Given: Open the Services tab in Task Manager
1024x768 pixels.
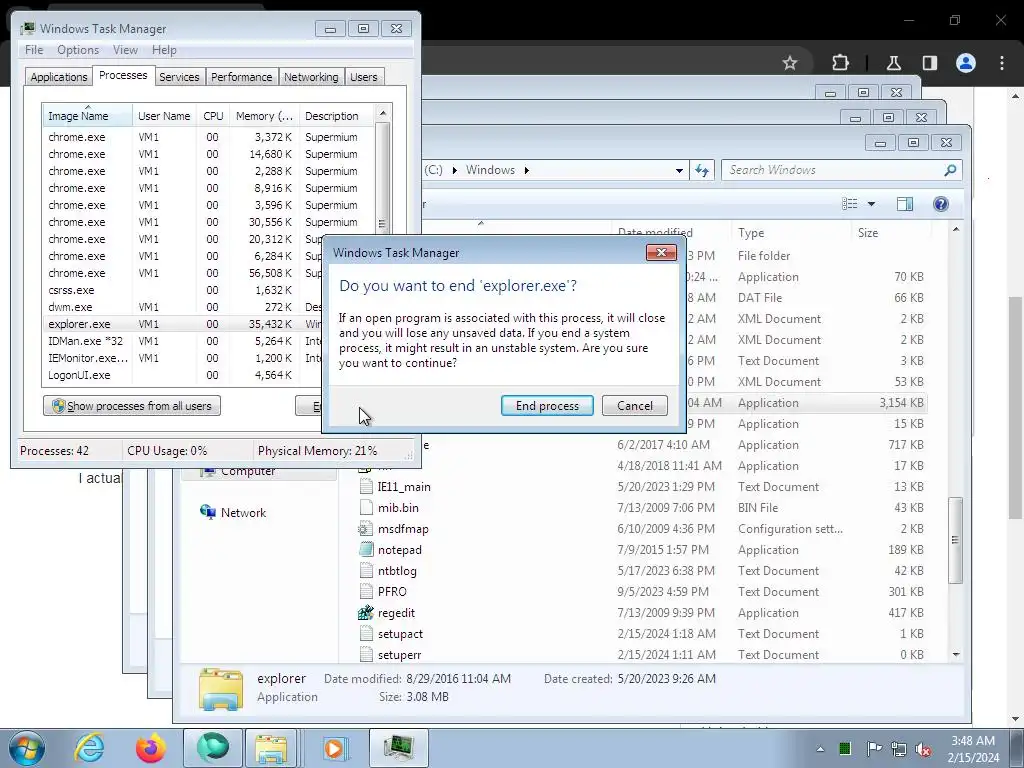Looking at the screenshot, I should (x=179, y=77).
